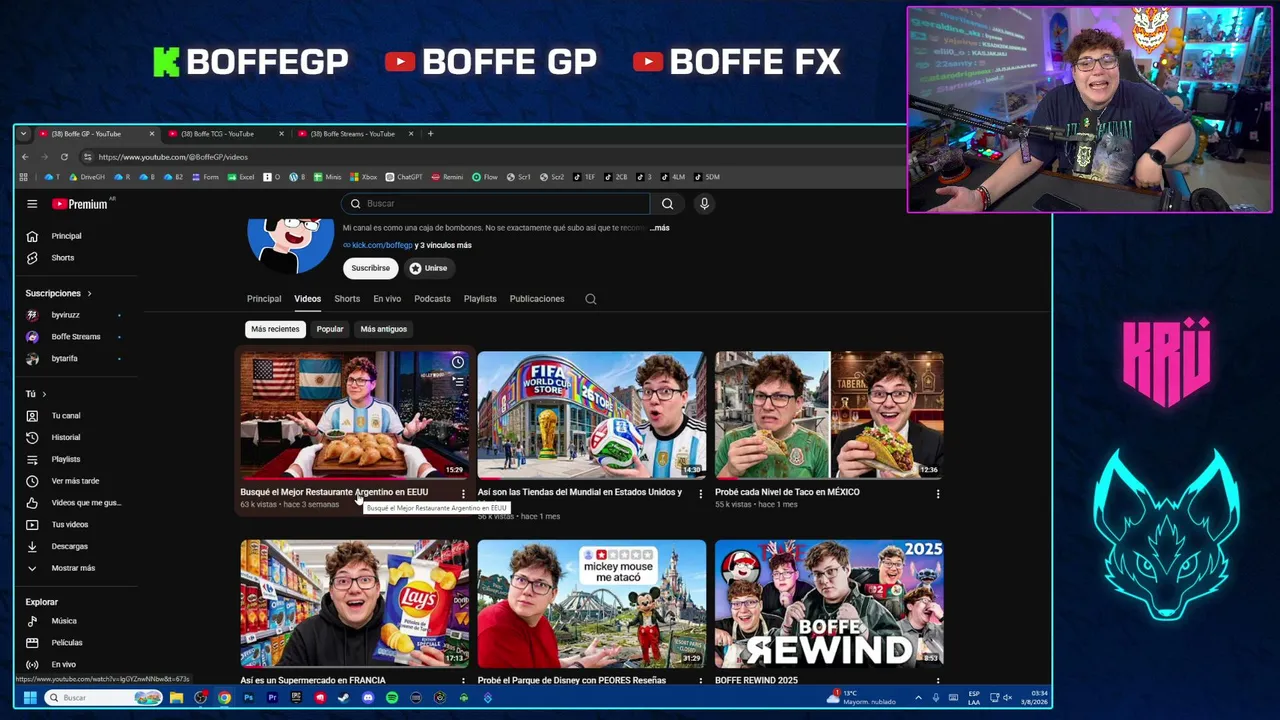Go to YouTube Premium home logo

pyautogui.click(x=80, y=204)
